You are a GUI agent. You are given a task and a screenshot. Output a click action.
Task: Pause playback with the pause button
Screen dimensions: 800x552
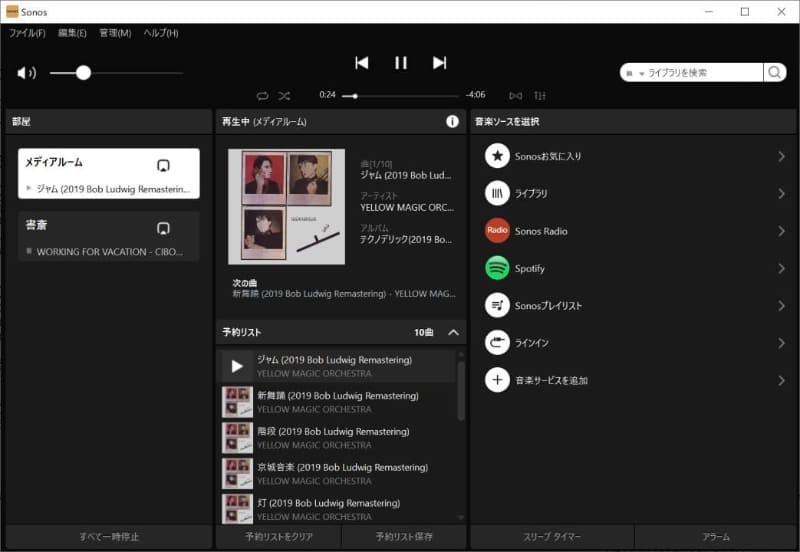coord(401,63)
